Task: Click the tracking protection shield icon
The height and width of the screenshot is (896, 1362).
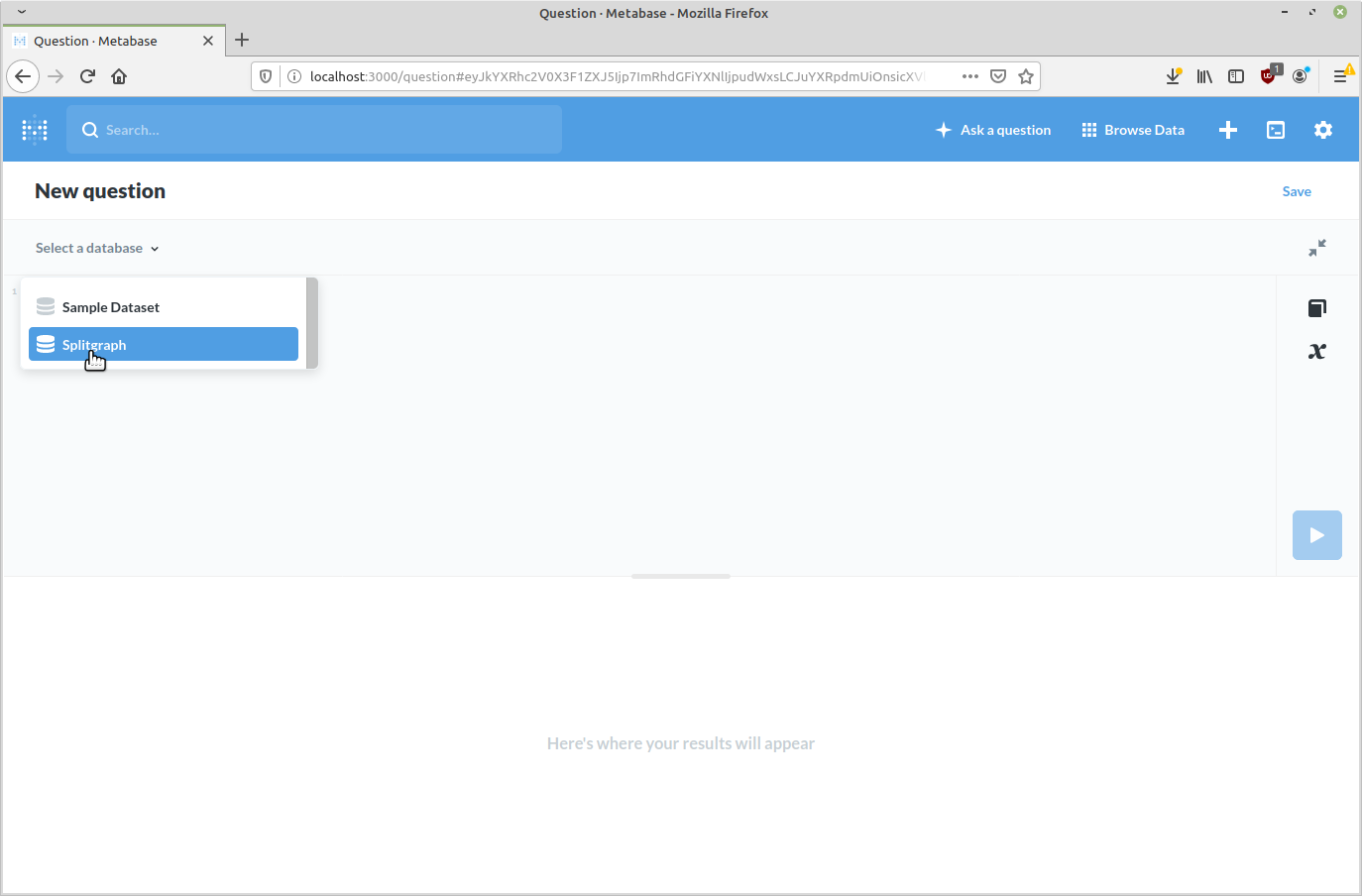Action: coord(266,76)
